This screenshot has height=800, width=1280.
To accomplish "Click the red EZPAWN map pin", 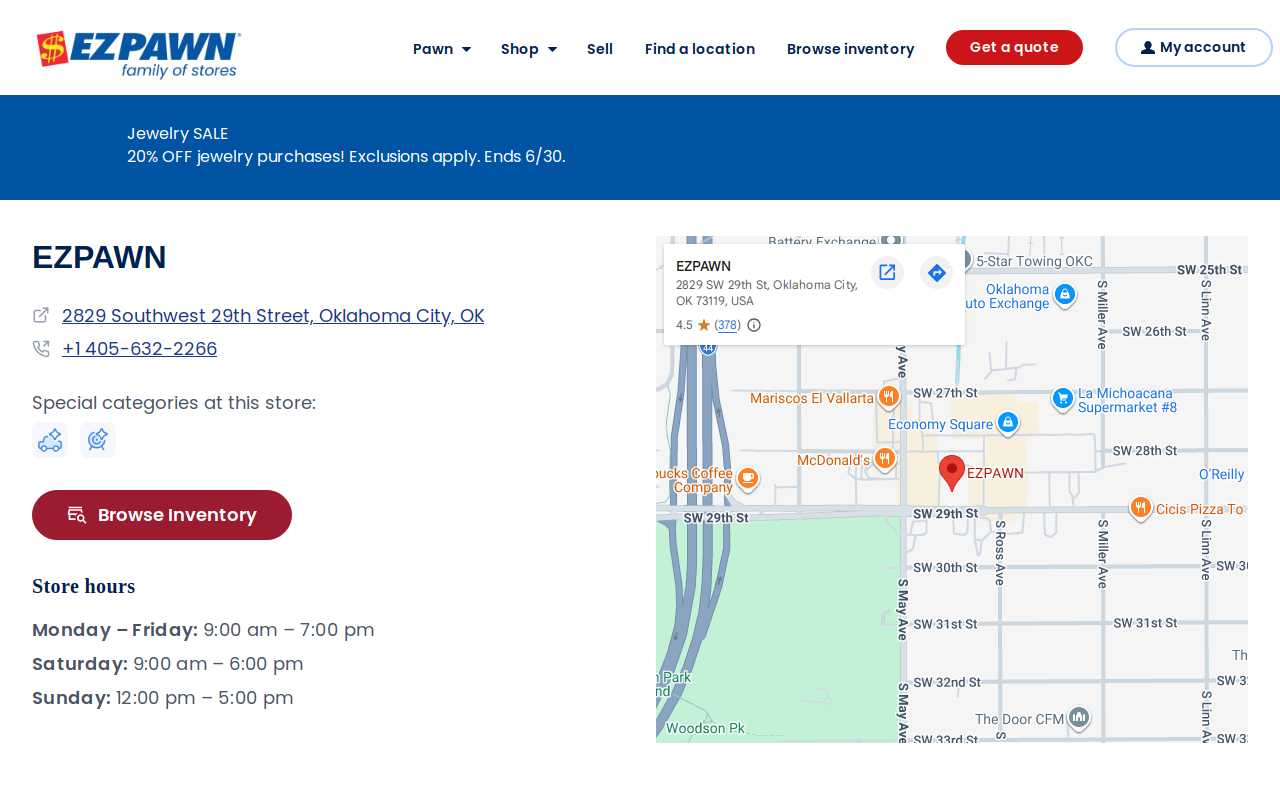I will click(x=952, y=472).
